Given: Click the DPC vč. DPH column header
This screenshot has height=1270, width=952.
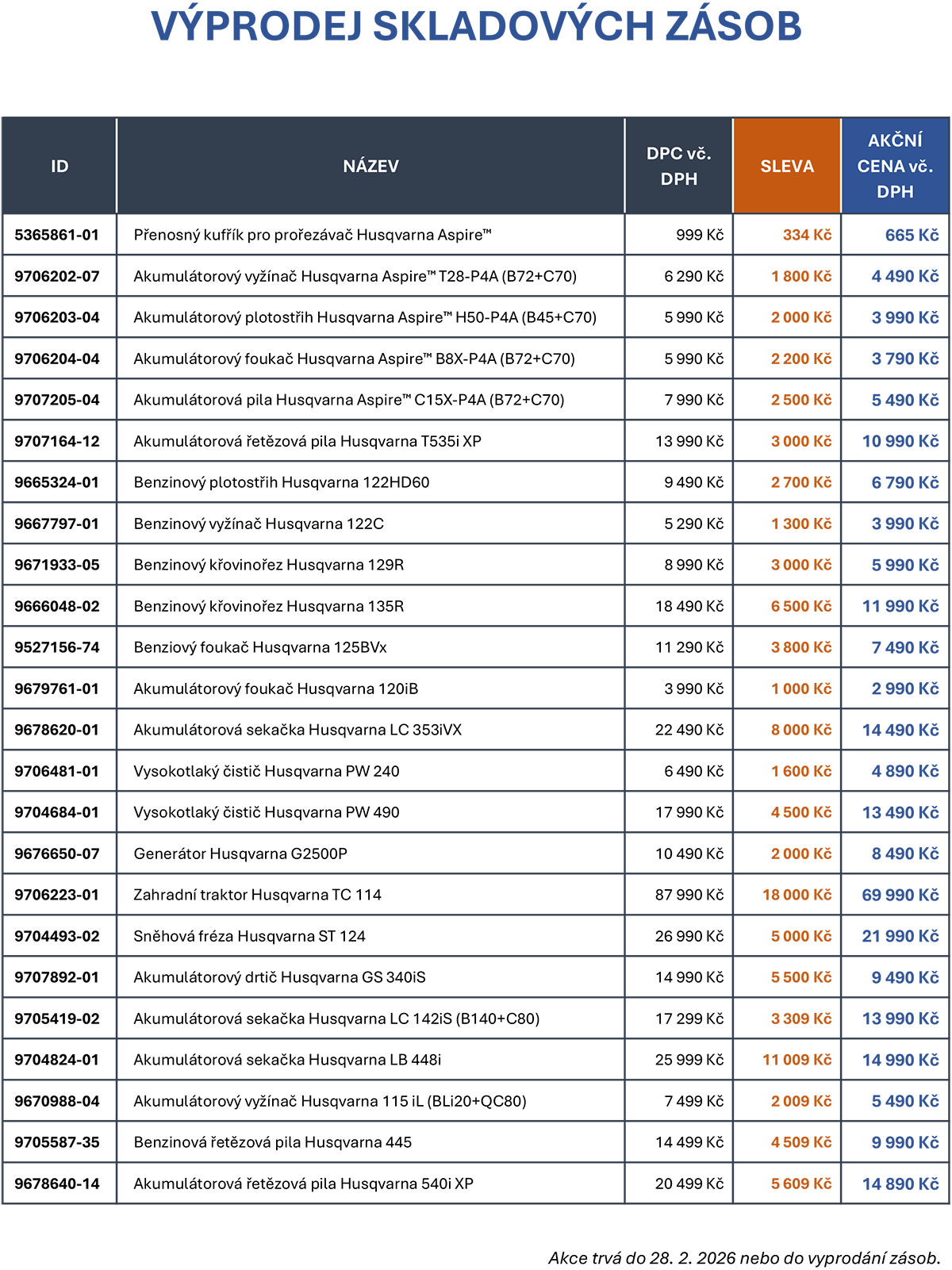Looking at the screenshot, I should [678, 167].
